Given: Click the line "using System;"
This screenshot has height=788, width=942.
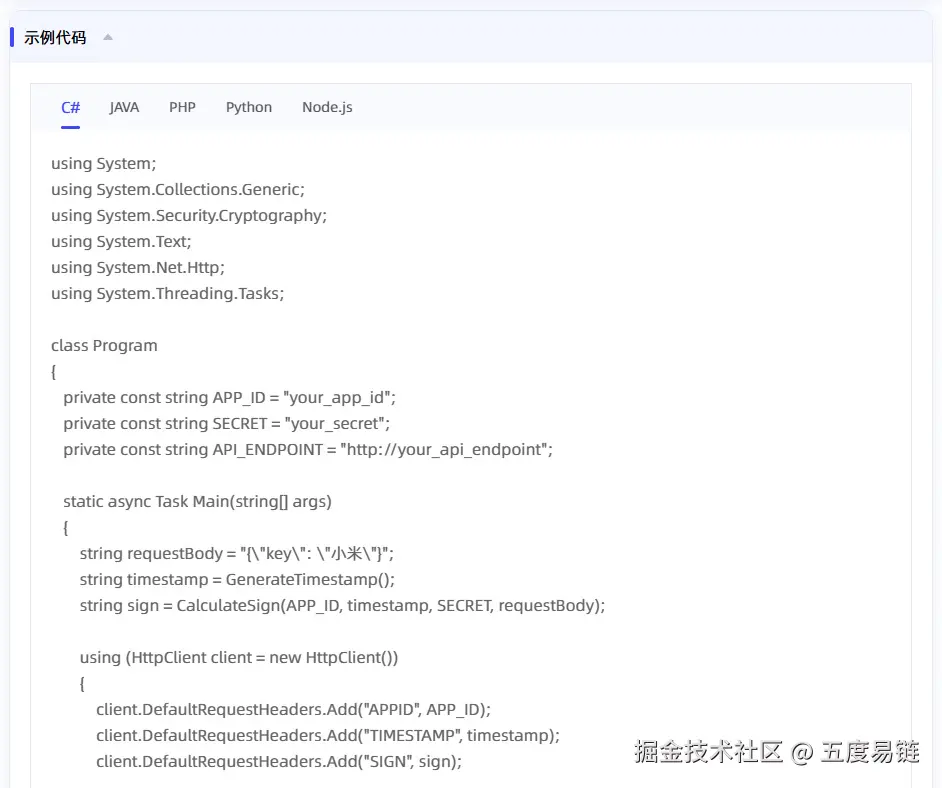Looking at the screenshot, I should (x=103, y=163).
